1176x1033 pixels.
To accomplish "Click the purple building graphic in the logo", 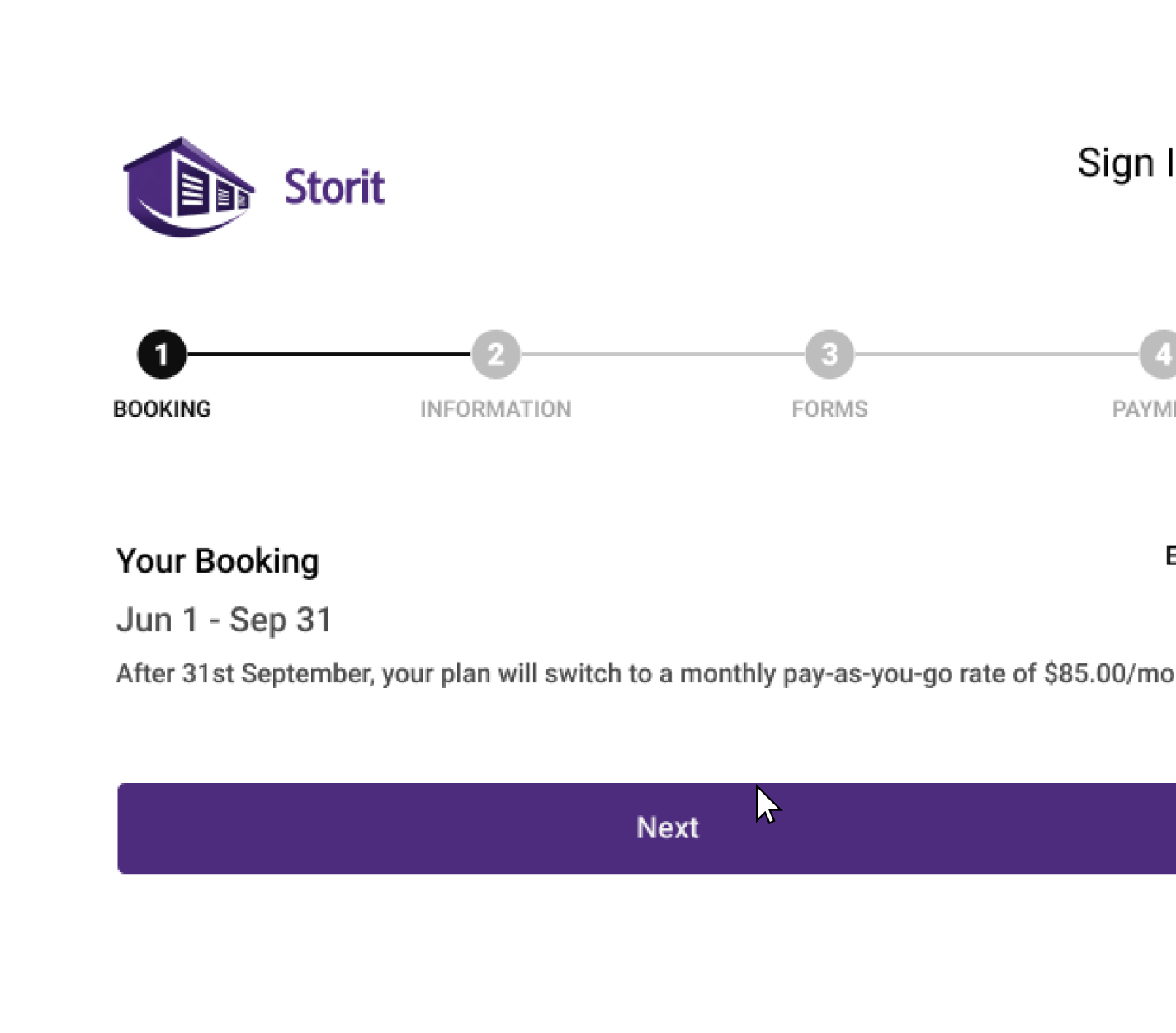I will pos(188,186).
